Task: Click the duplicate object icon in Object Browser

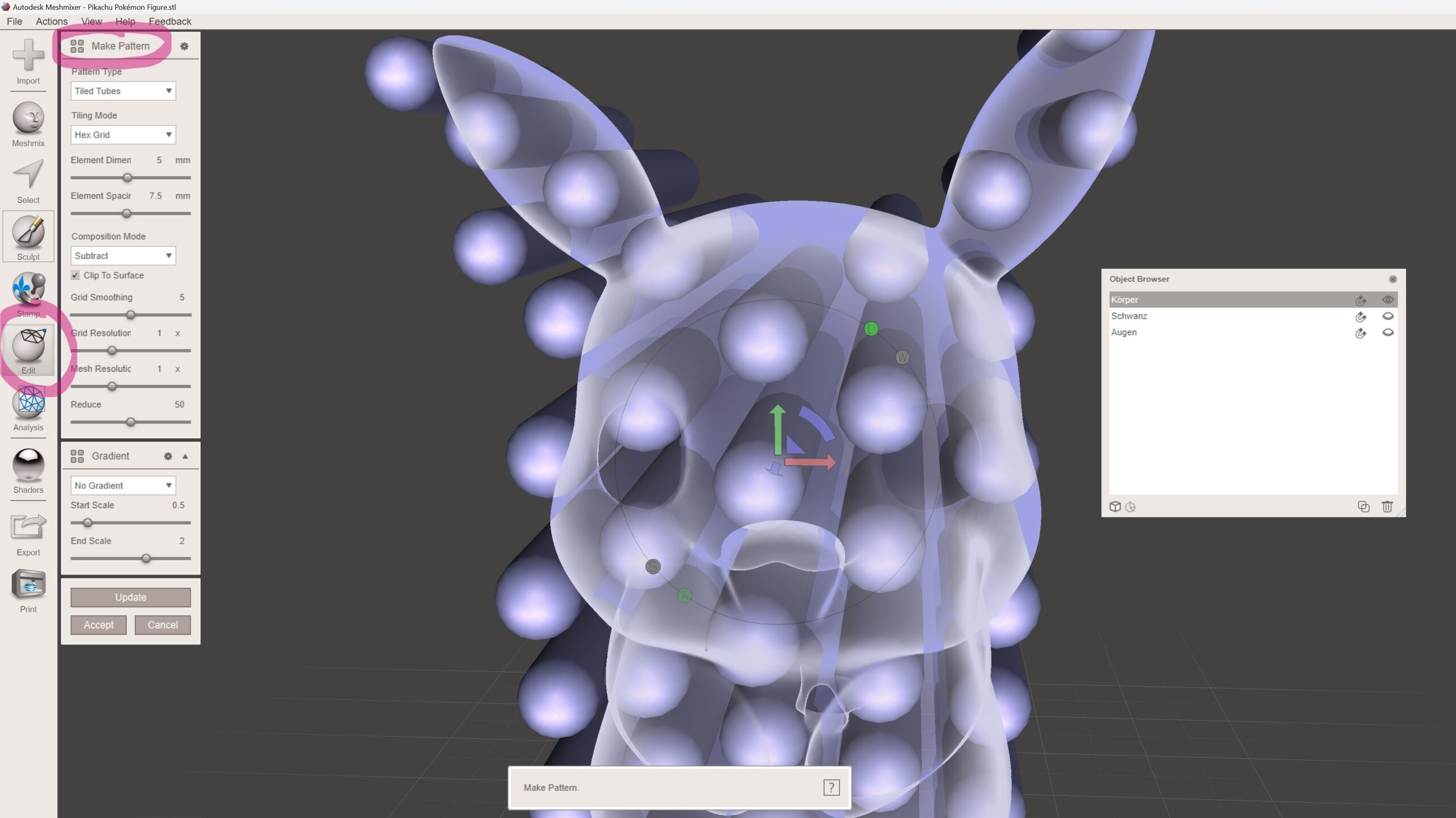Action: tap(1363, 506)
